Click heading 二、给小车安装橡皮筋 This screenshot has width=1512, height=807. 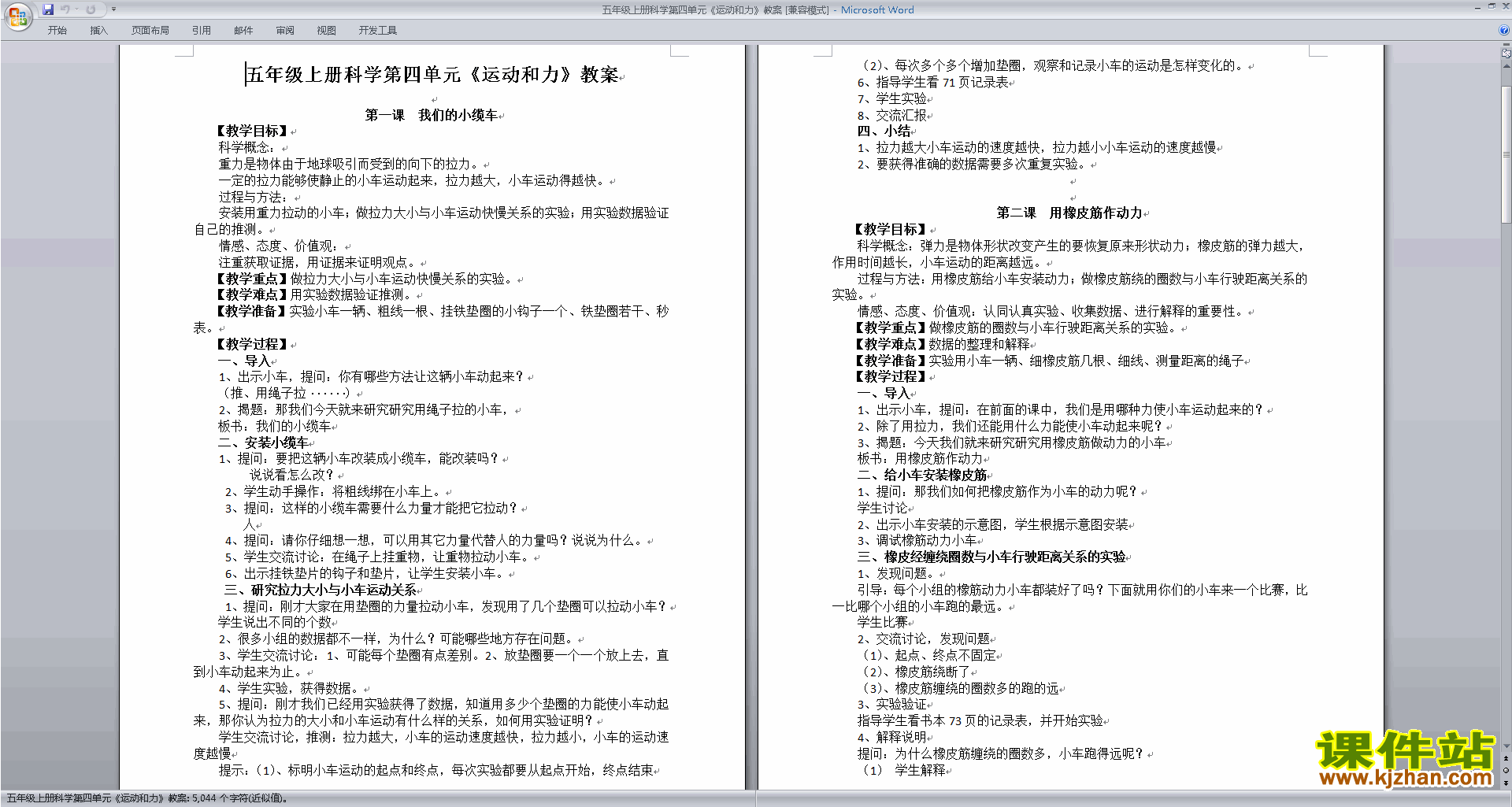[922, 475]
